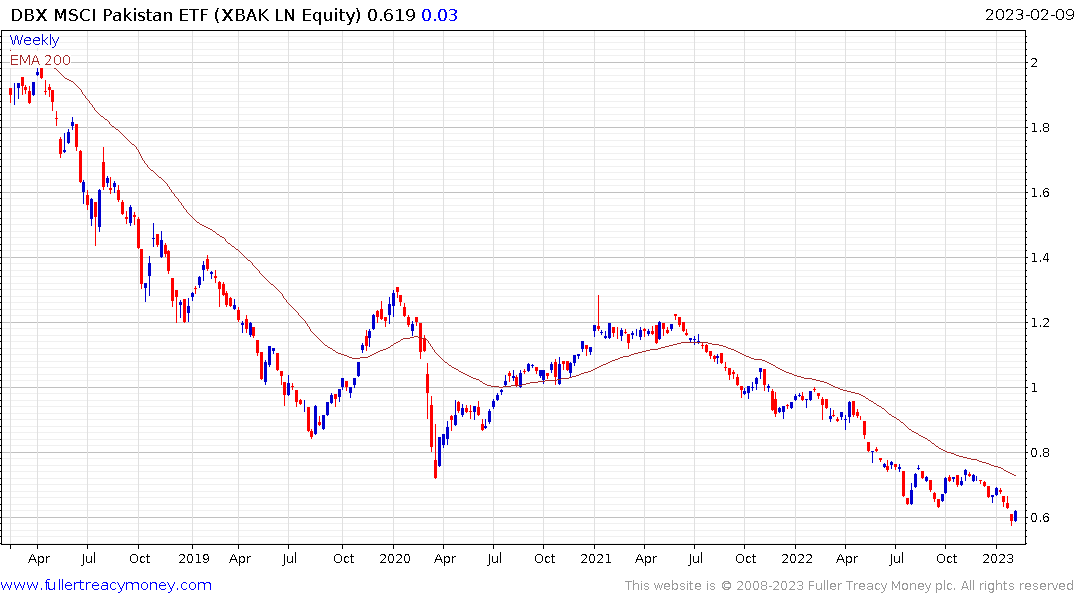Click the x-axis label 2020
The image size is (1075, 600).
coord(395,559)
